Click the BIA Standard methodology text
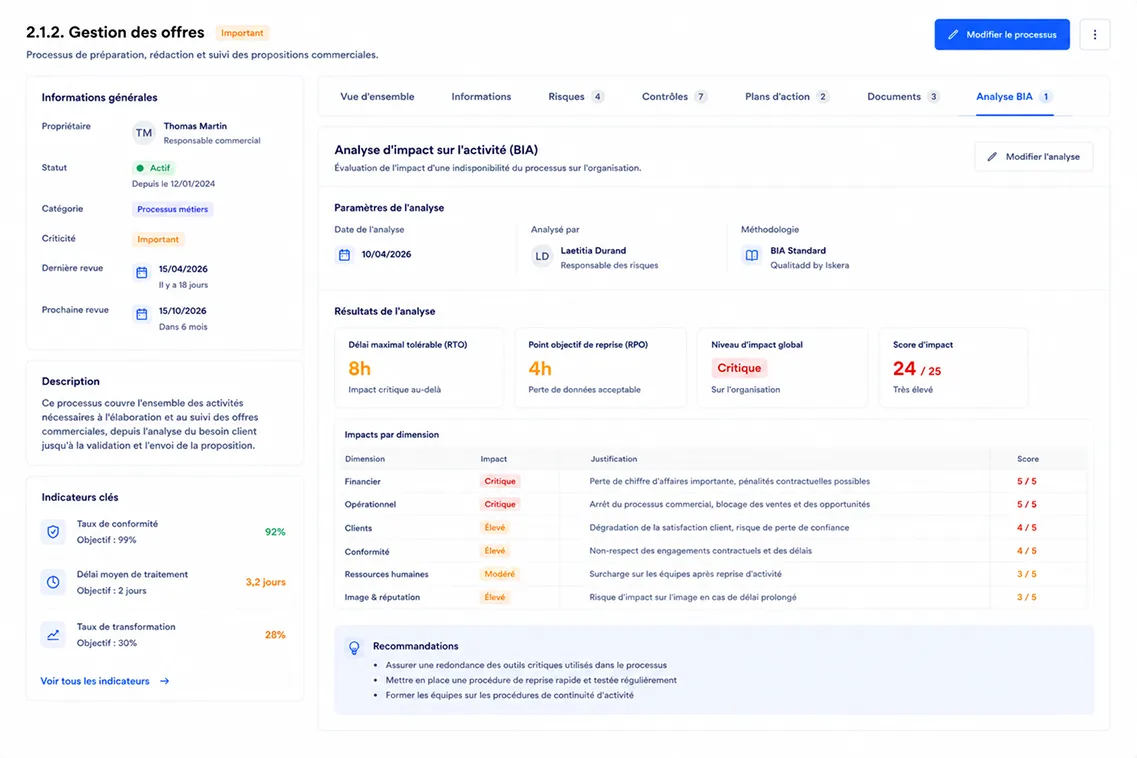The image size is (1137, 758). click(x=798, y=250)
